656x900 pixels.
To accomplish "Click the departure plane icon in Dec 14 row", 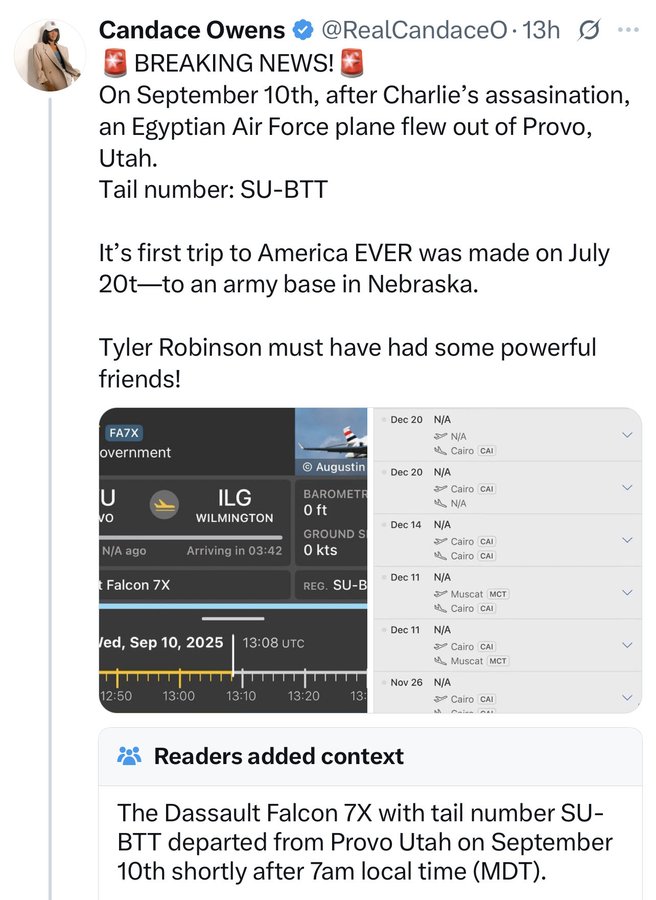I will click(x=440, y=542).
